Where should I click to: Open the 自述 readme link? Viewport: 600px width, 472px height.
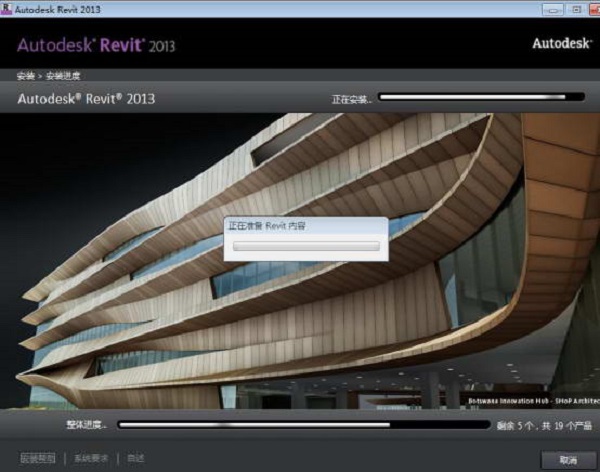point(135,458)
